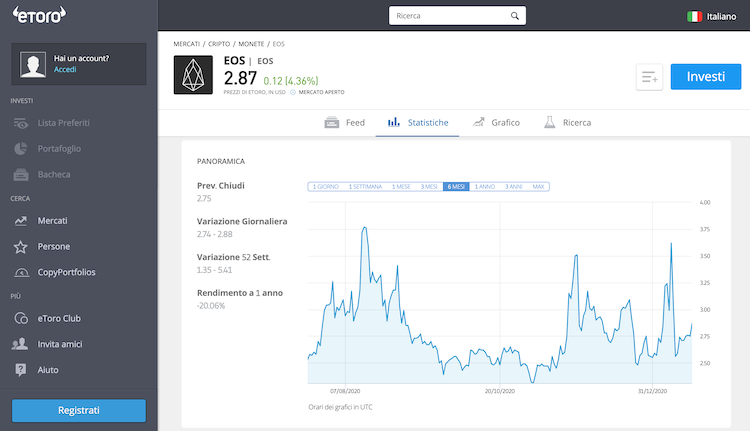The height and width of the screenshot is (431, 750).
Task: Click the Italian flag icon
Action: 694,16
